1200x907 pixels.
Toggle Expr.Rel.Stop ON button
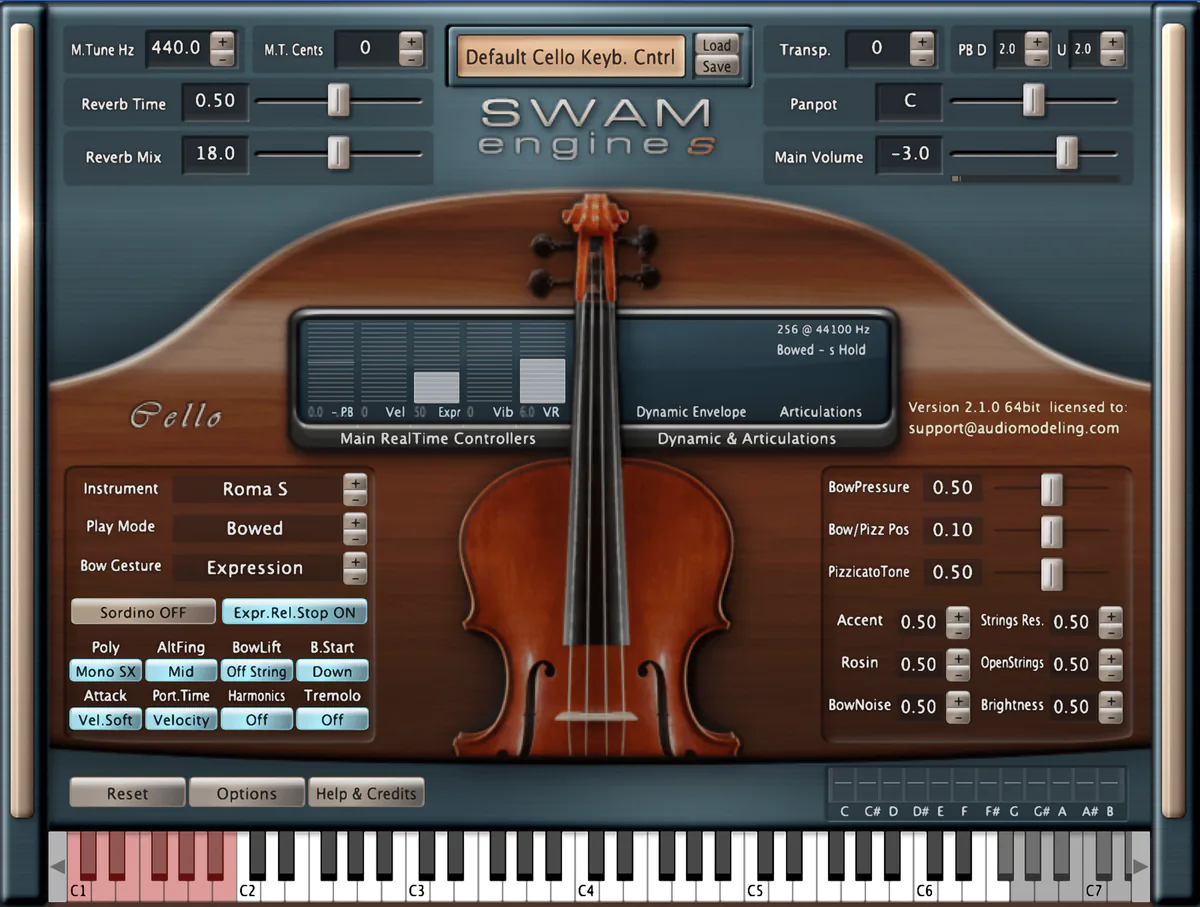point(295,612)
